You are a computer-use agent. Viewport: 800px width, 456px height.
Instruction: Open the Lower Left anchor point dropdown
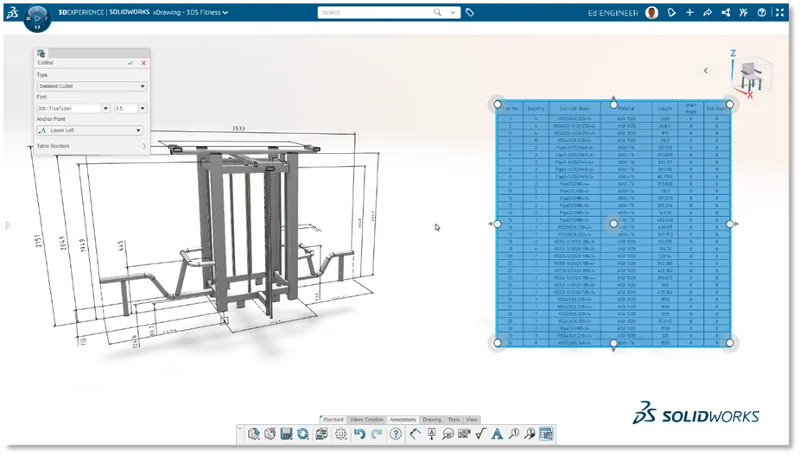90,130
